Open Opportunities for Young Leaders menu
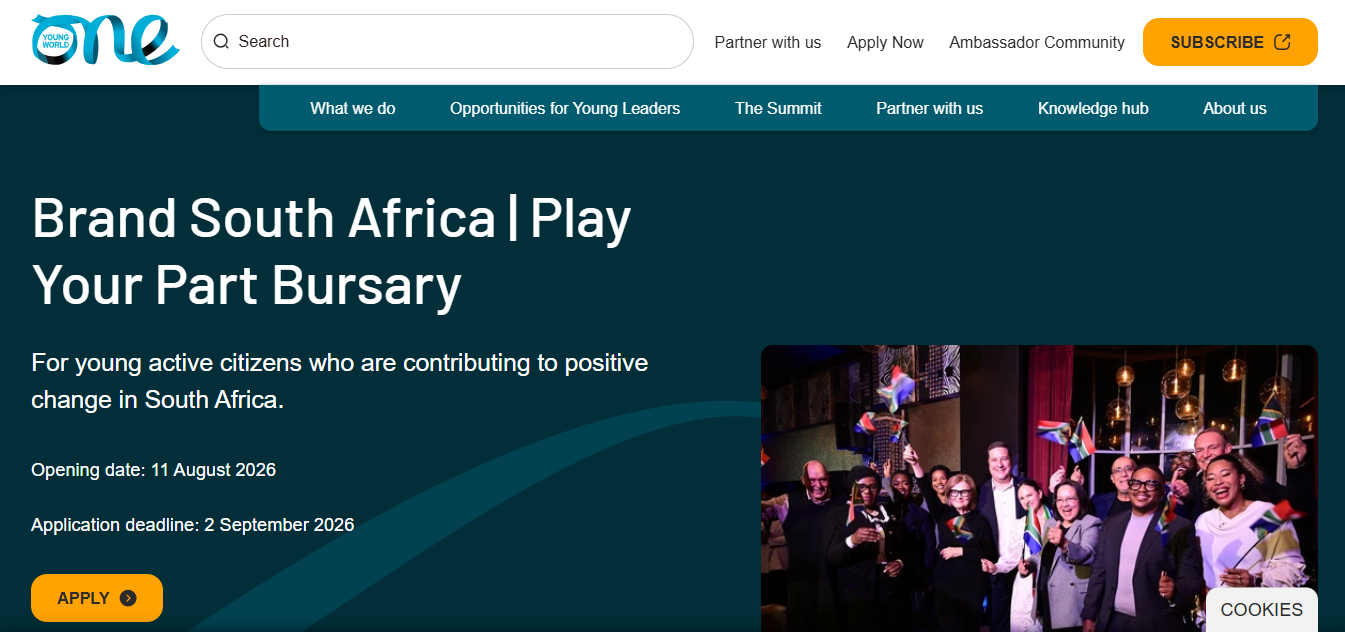 coord(565,108)
